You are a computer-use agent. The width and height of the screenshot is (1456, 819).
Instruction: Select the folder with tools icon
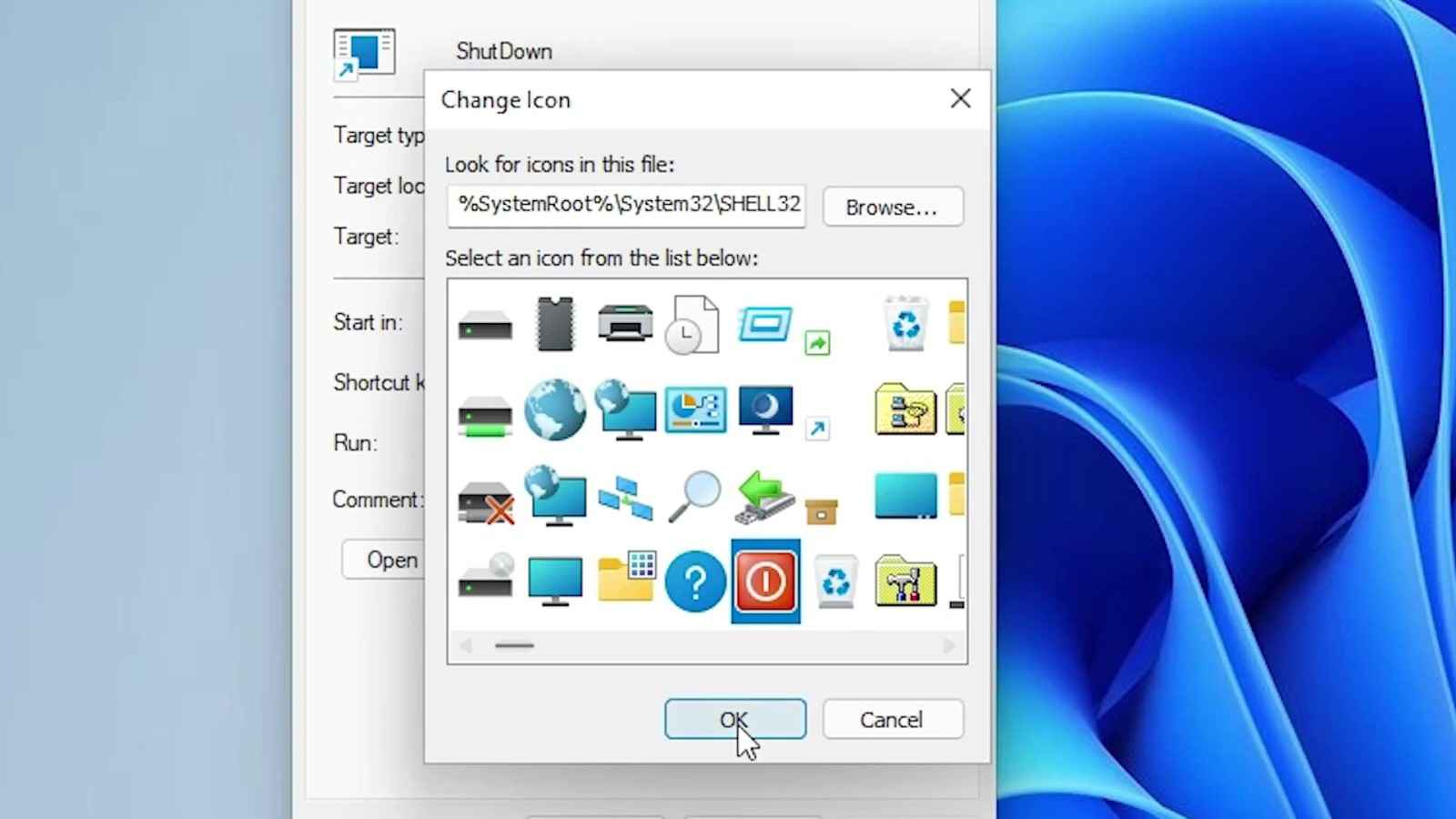click(905, 581)
